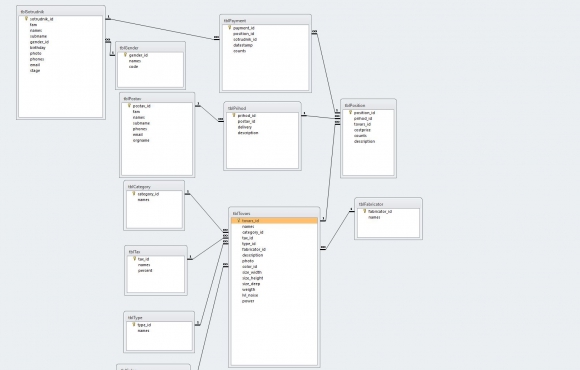Select birthday field in tblSotrudnik

[38, 47]
